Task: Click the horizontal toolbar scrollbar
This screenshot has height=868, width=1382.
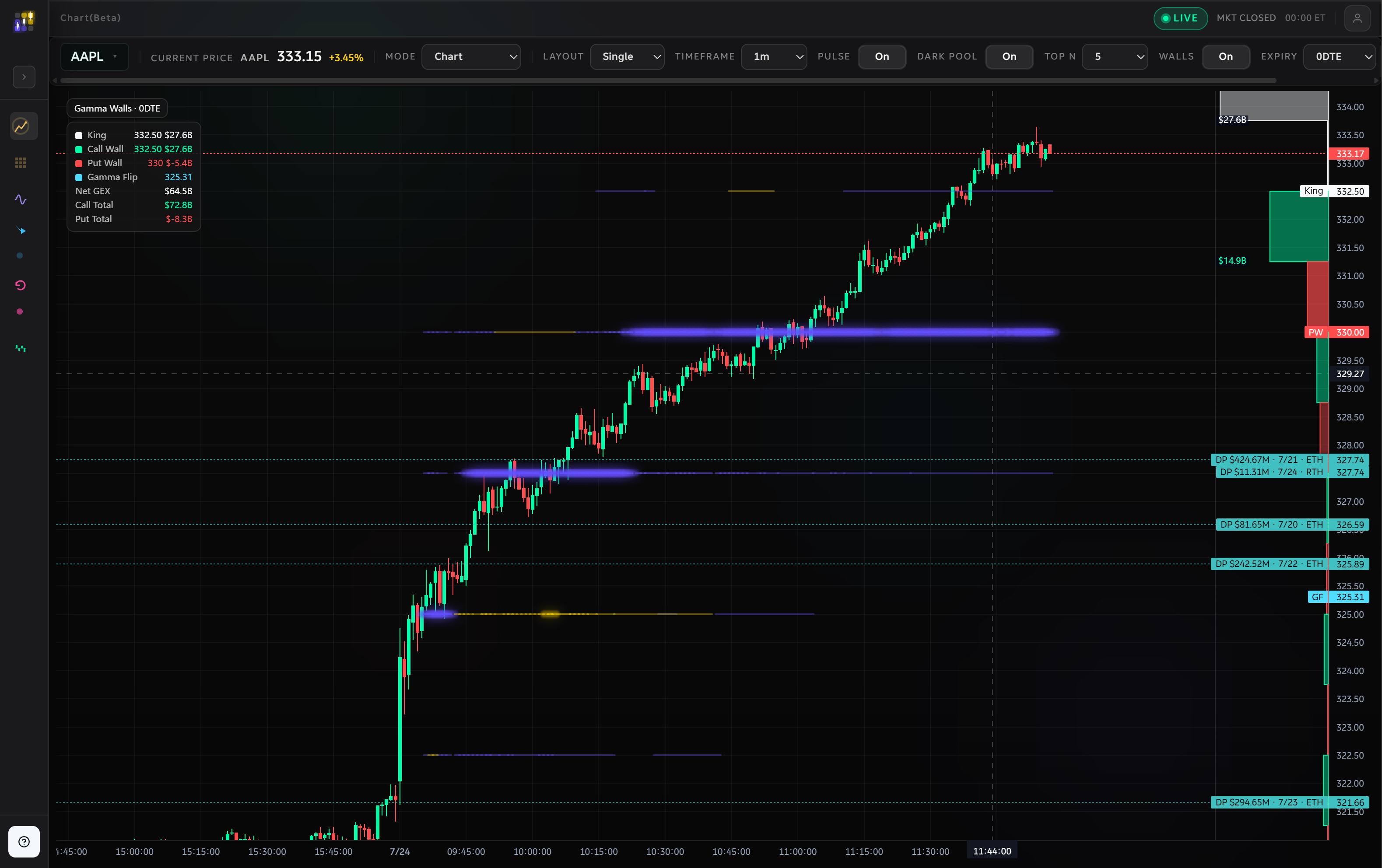Action: (x=668, y=81)
